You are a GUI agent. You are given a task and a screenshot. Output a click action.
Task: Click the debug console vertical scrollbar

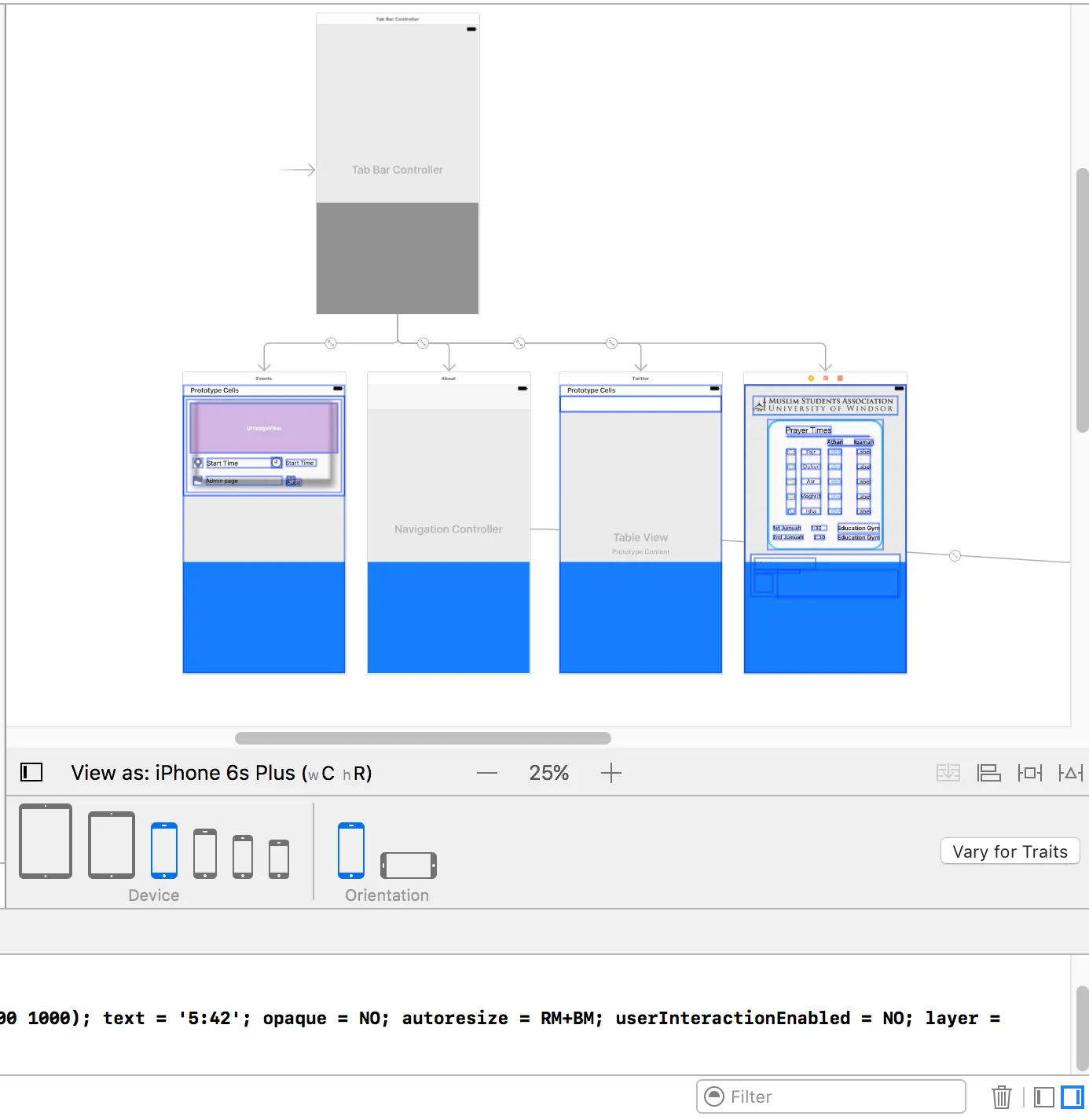(x=1083, y=1029)
